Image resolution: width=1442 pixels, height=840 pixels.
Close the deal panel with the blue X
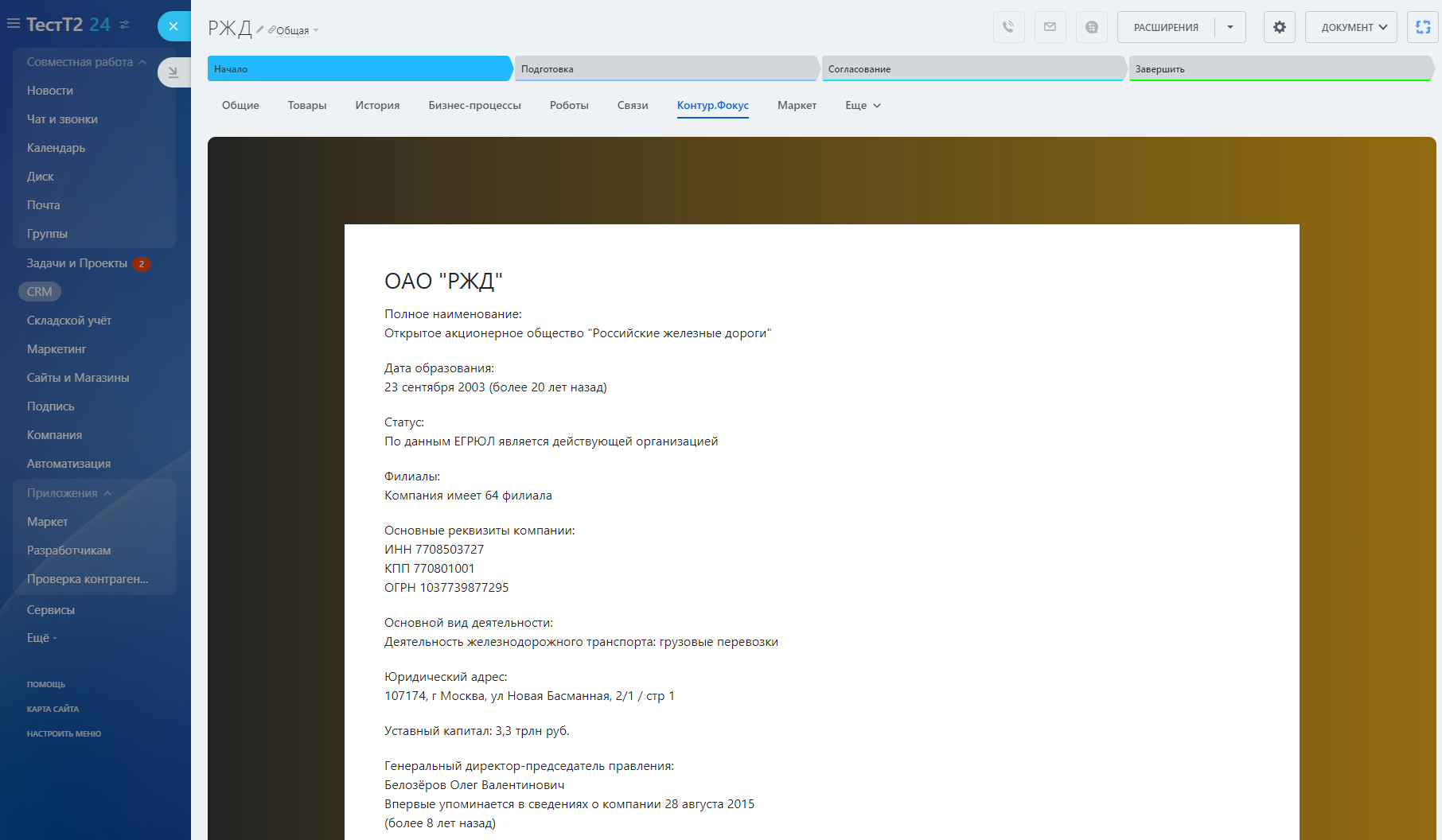(173, 26)
